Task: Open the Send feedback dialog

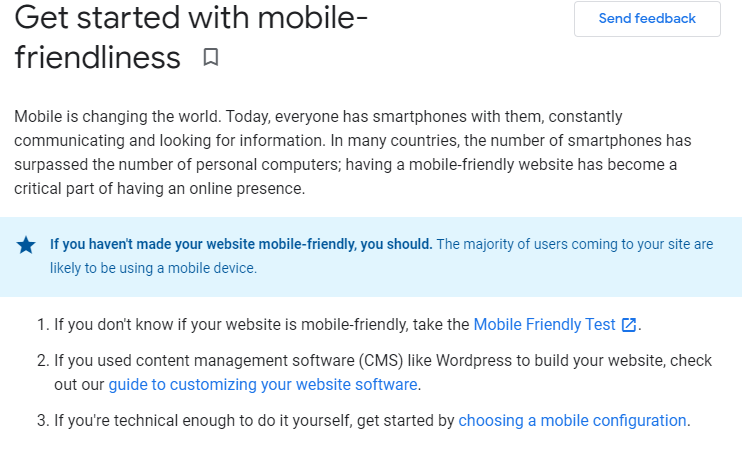Action: click(x=647, y=18)
